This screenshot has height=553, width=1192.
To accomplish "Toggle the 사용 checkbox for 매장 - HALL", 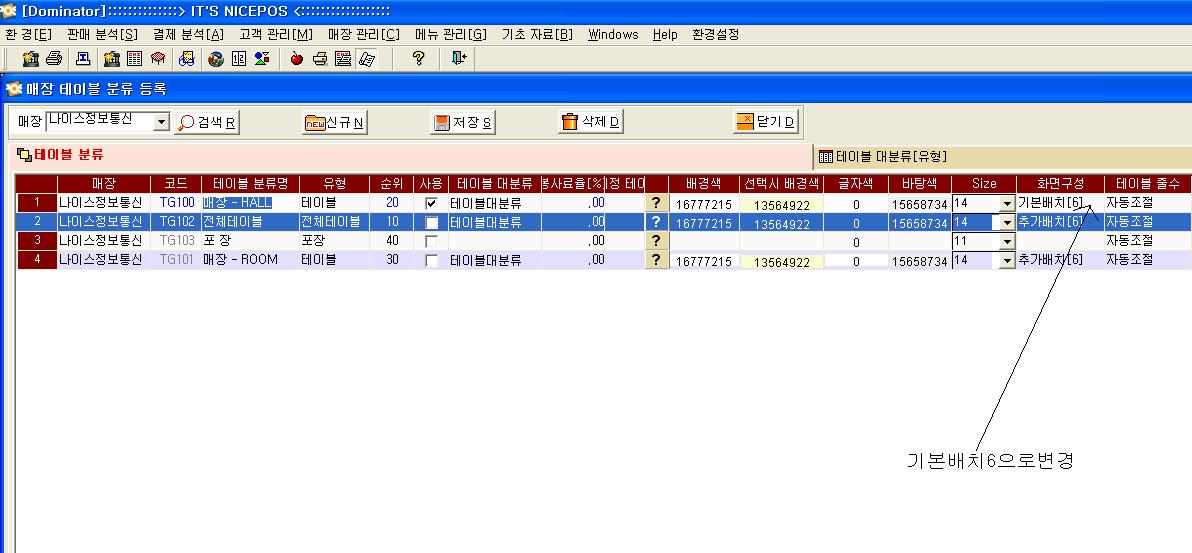I will tap(431, 204).
